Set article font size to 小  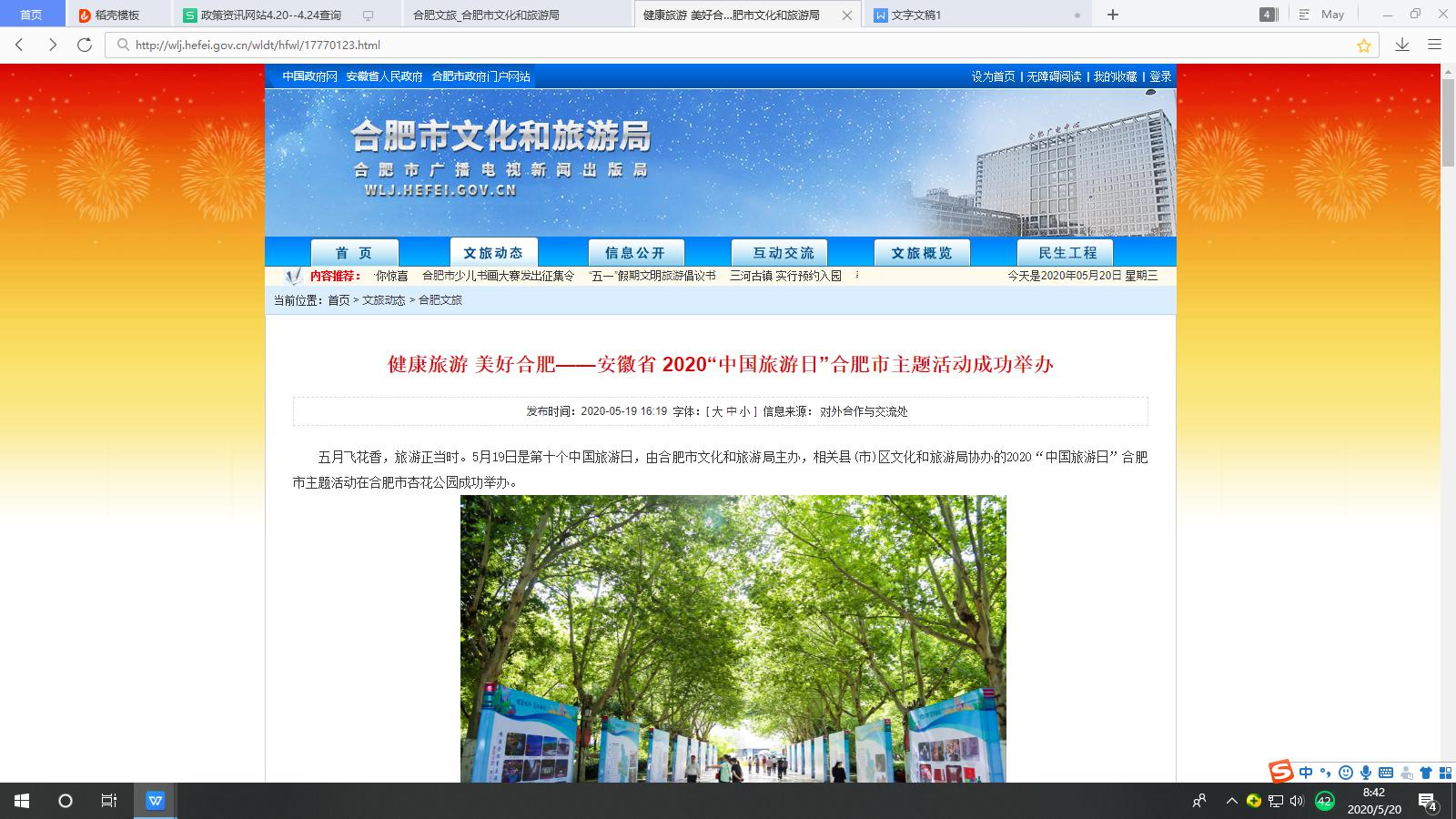[745, 411]
